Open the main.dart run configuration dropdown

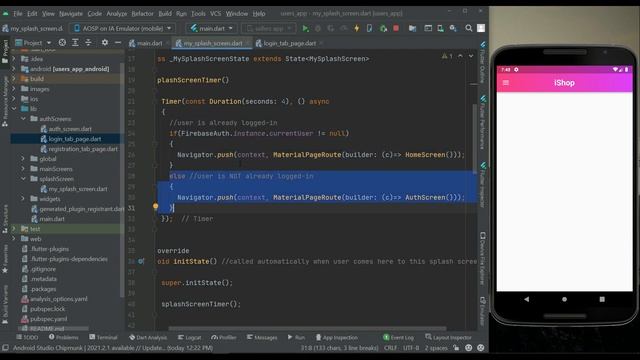pos(211,28)
